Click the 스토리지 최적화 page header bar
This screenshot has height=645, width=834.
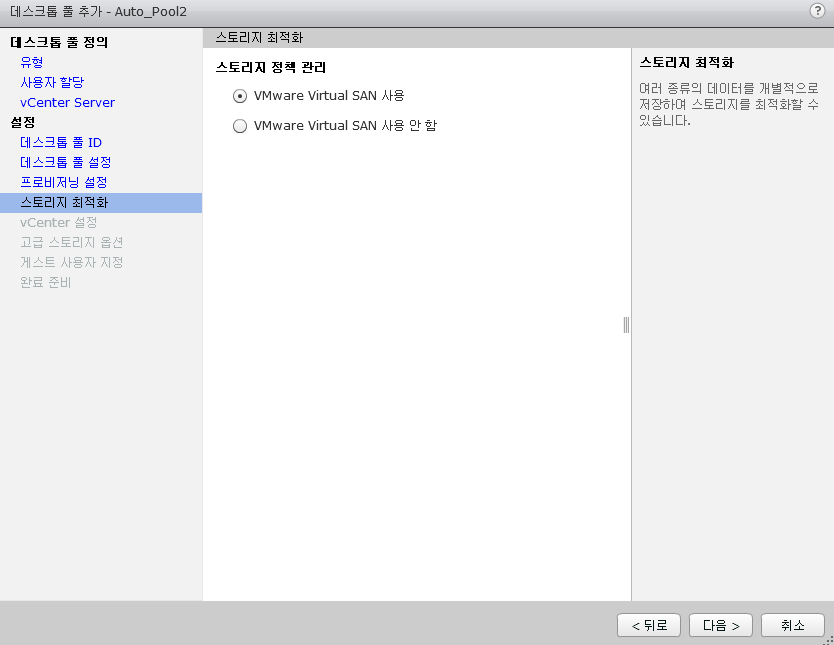tap(518, 38)
